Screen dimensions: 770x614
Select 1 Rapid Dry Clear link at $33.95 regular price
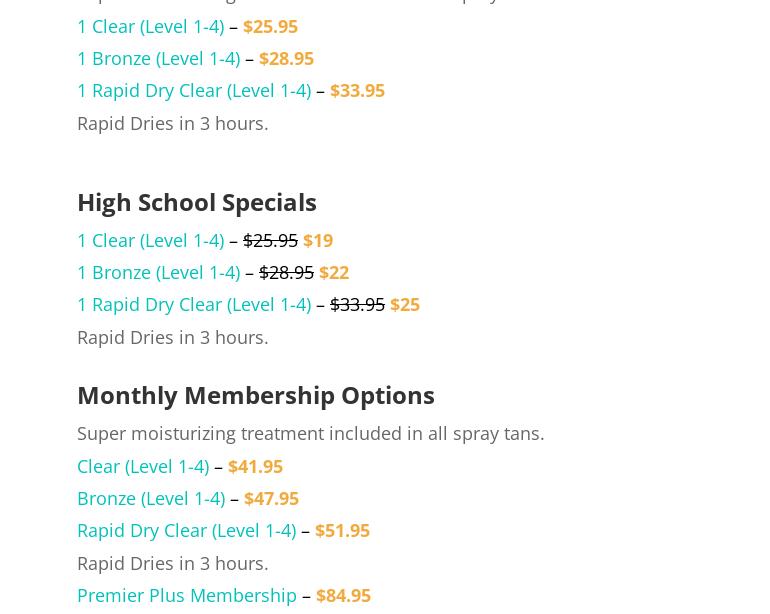[x=194, y=91]
